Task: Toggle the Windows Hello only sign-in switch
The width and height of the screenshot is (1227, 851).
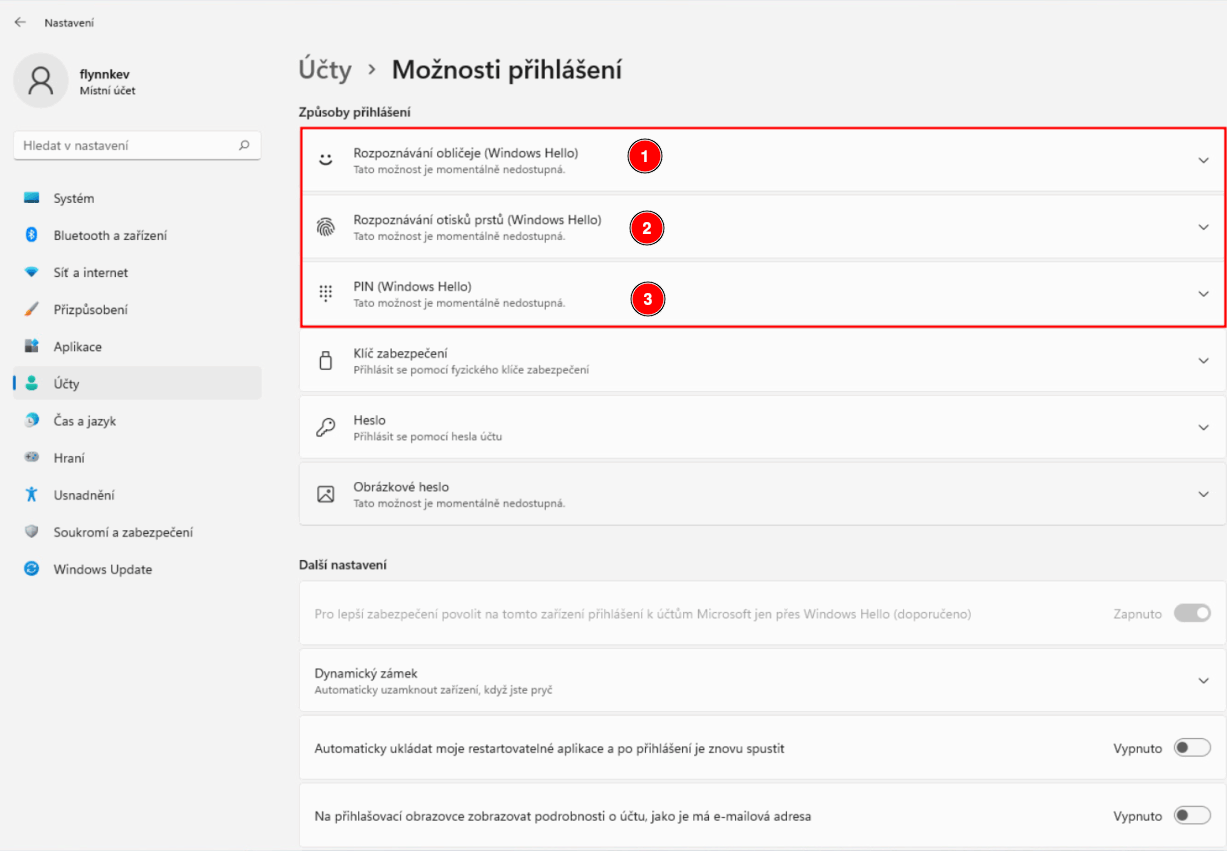Action: [1192, 613]
